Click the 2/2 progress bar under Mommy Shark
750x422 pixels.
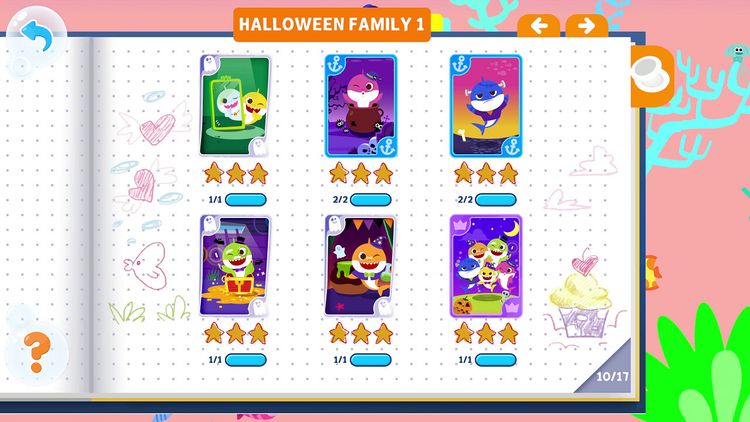[x=371, y=200]
